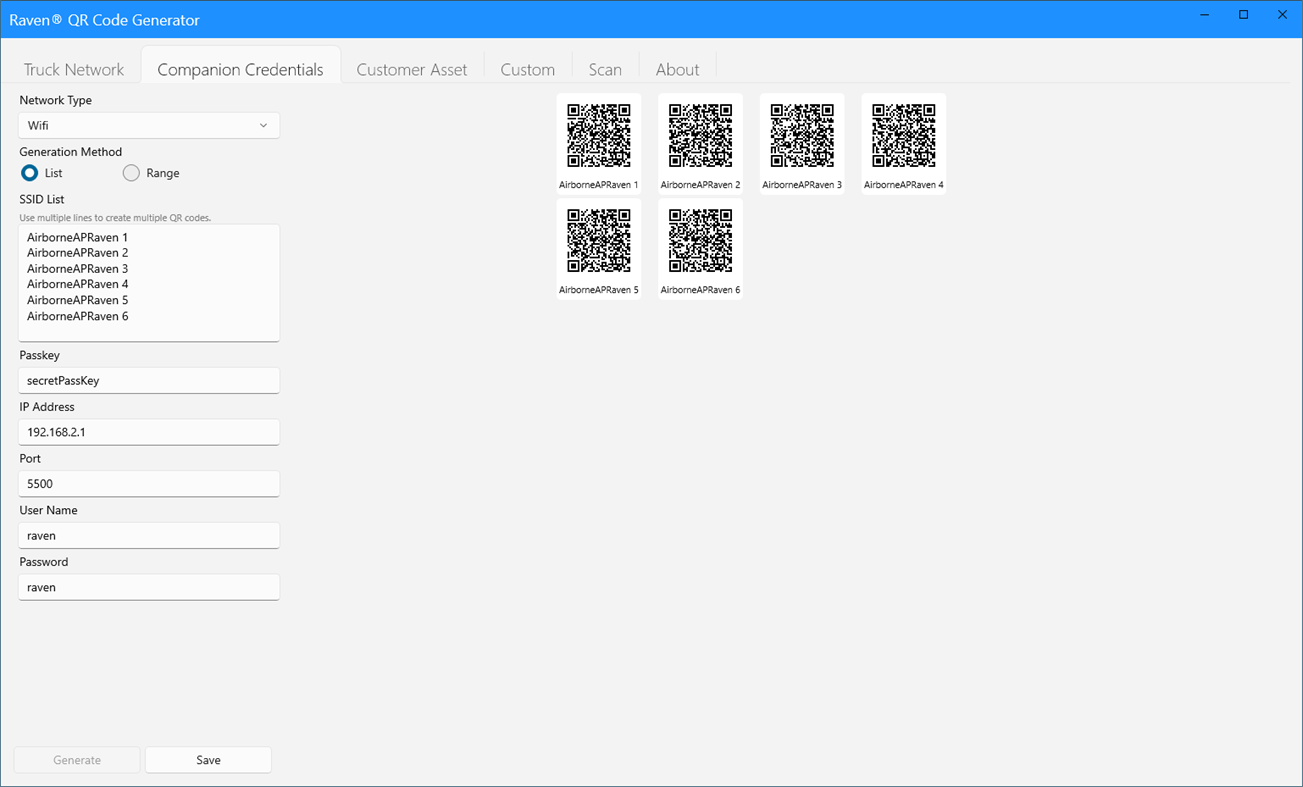Click the User Name input
This screenshot has height=787, width=1303.
(149, 535)
